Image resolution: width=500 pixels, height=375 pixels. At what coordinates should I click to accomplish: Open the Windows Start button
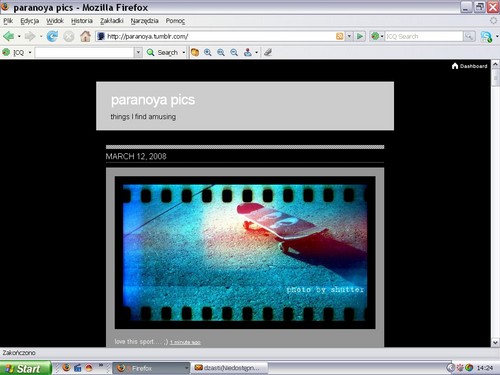25,368
